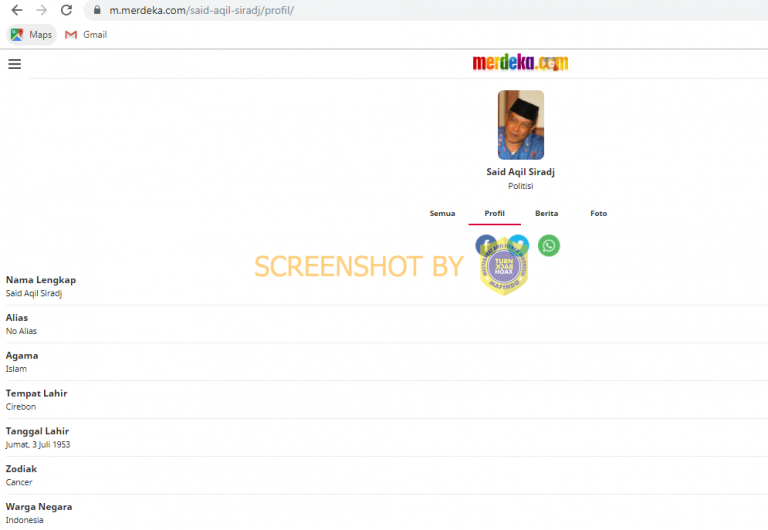The image size is (768, 530).
Task: Open the Said Aqil Siradj profile photo
Action: [521, 125]
